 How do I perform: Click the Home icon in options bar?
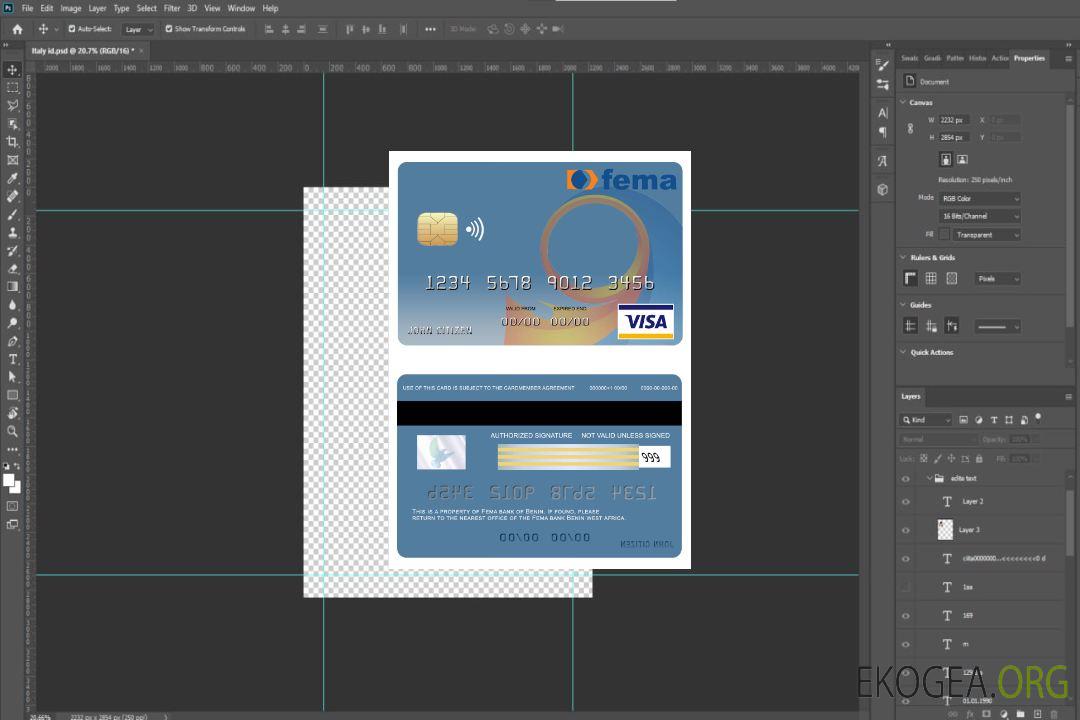pos(17,29)
